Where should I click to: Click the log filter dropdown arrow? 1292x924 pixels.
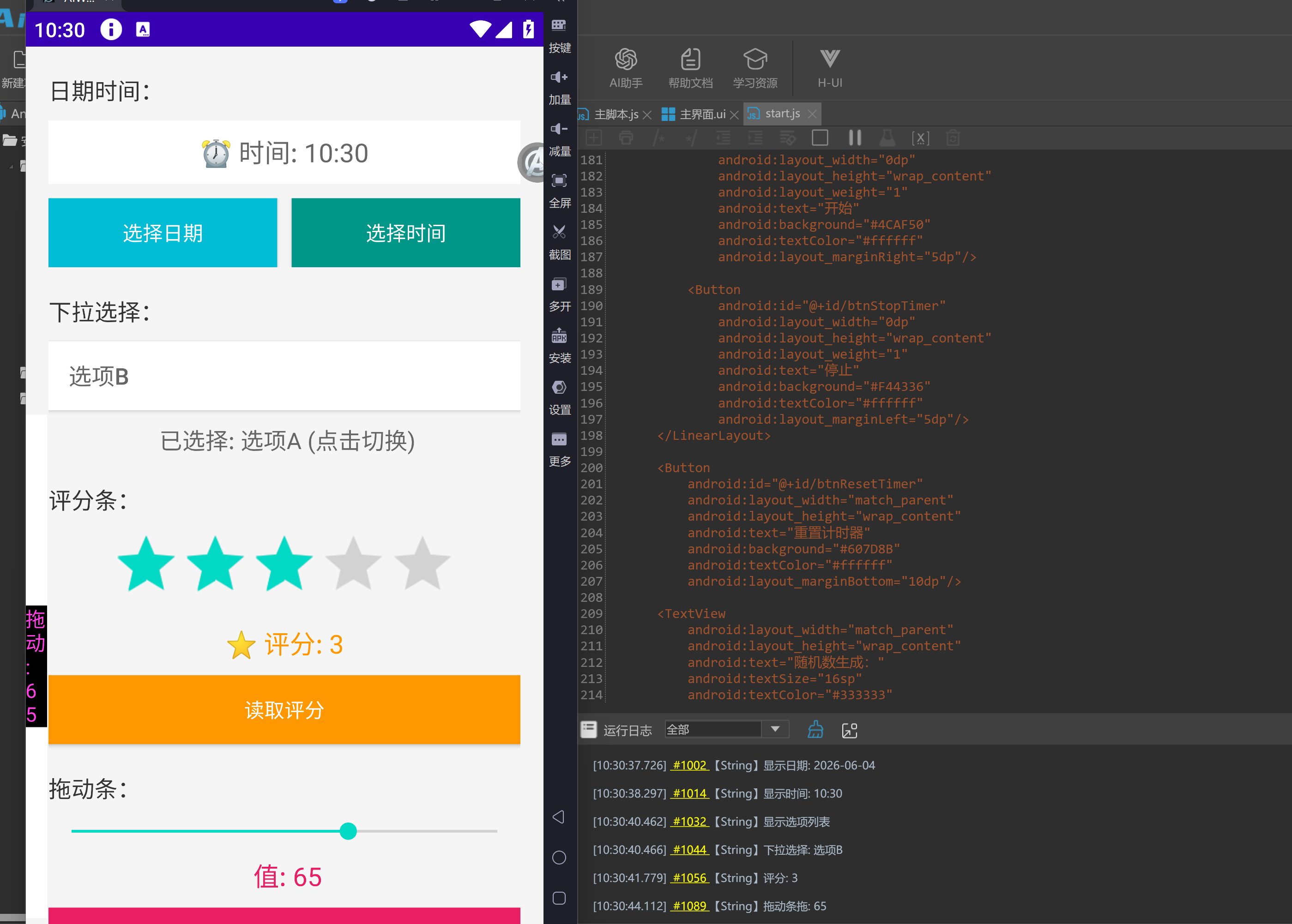[775, 729]
